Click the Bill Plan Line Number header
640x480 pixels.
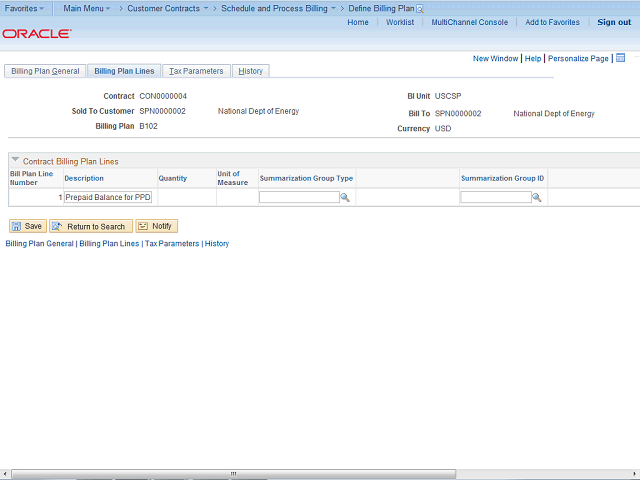(31, 178)
